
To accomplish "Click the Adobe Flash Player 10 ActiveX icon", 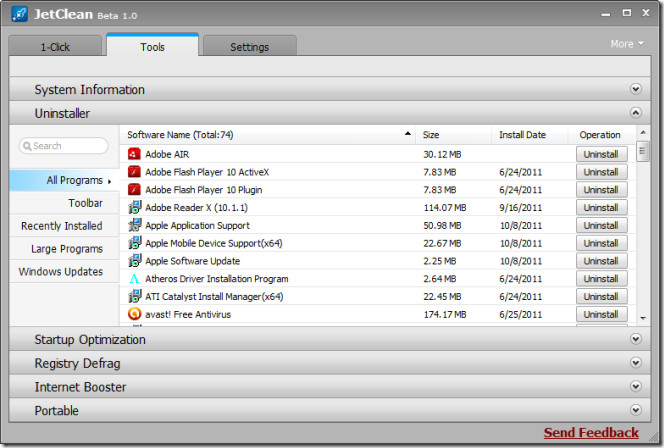I will (134, 172).
